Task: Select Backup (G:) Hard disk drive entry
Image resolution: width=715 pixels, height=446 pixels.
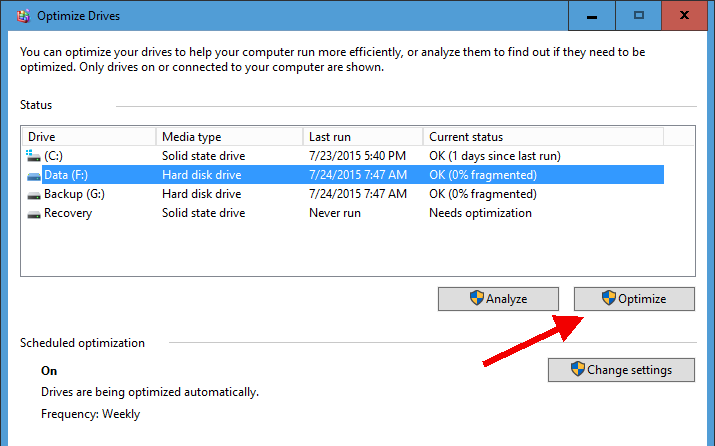Action: tap(201, 194)
